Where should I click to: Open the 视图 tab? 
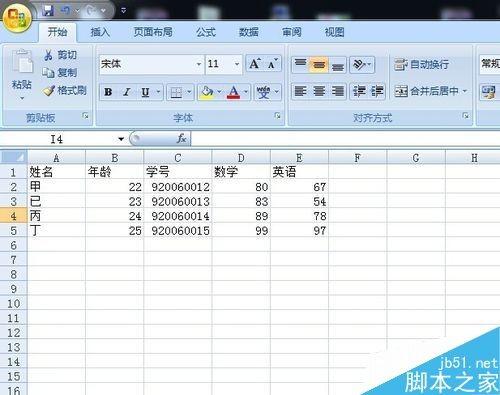pyautogui.click(x=334, y=32)
